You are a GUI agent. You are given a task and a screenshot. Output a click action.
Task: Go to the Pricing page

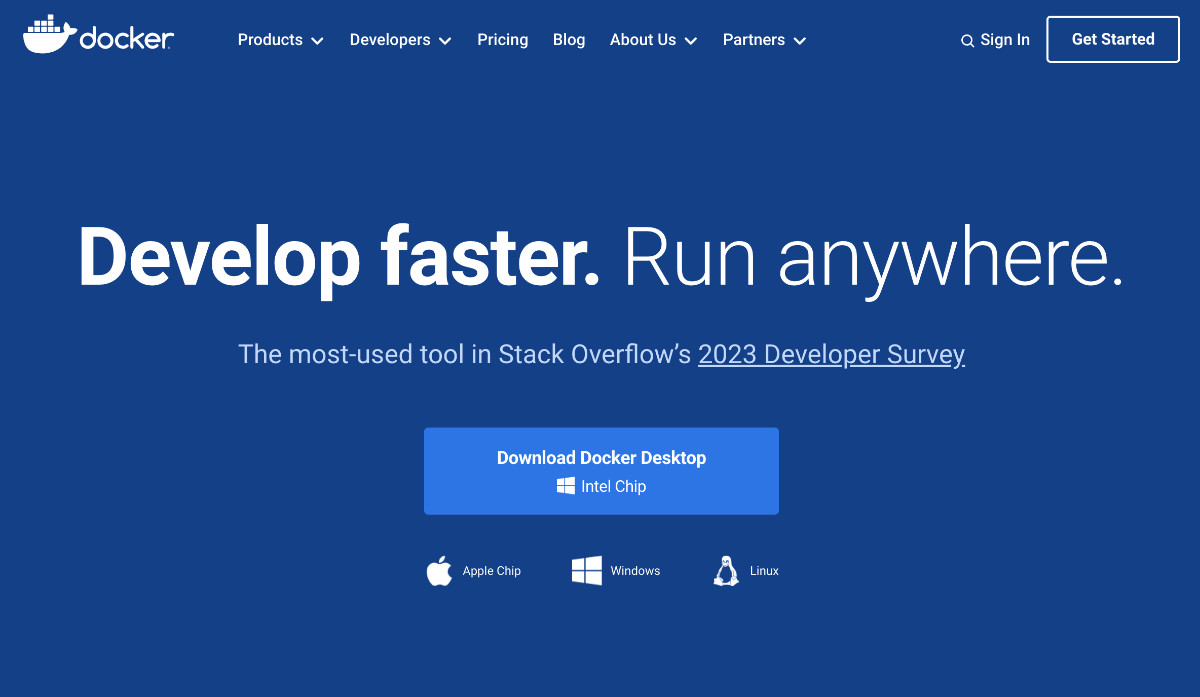coord(503,40)
